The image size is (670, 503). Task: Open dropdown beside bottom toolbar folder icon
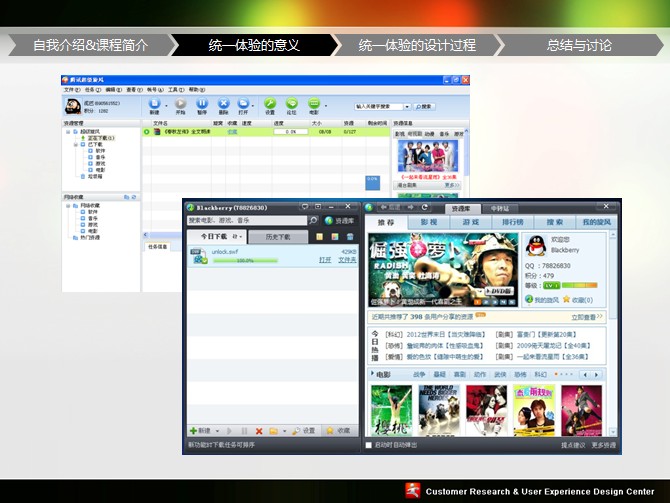pos(284,431)
